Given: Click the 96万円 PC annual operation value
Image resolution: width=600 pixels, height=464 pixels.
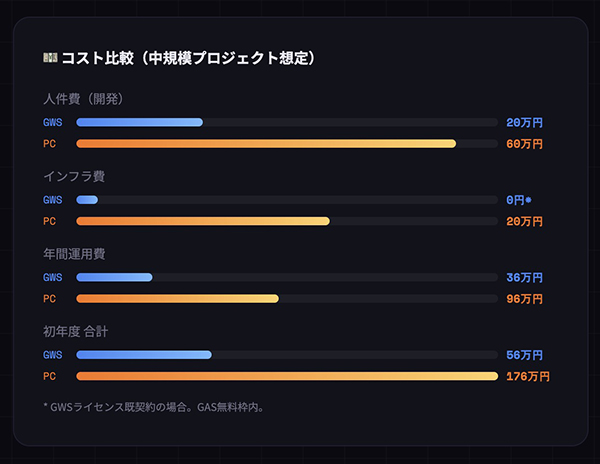Looking at the screenshot, I should tap(524, 299).
